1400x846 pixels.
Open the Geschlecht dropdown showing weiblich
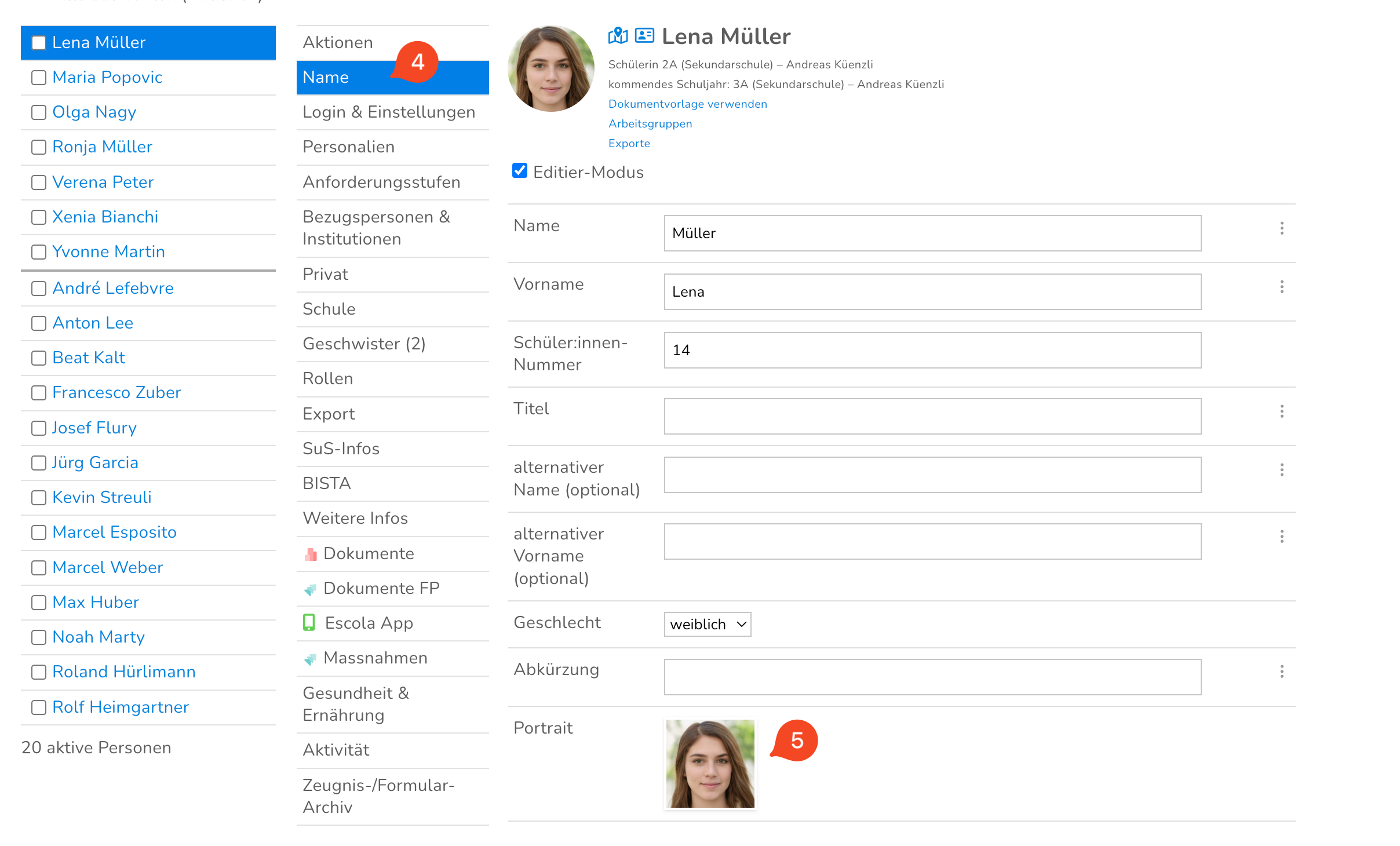pos(707,624)
